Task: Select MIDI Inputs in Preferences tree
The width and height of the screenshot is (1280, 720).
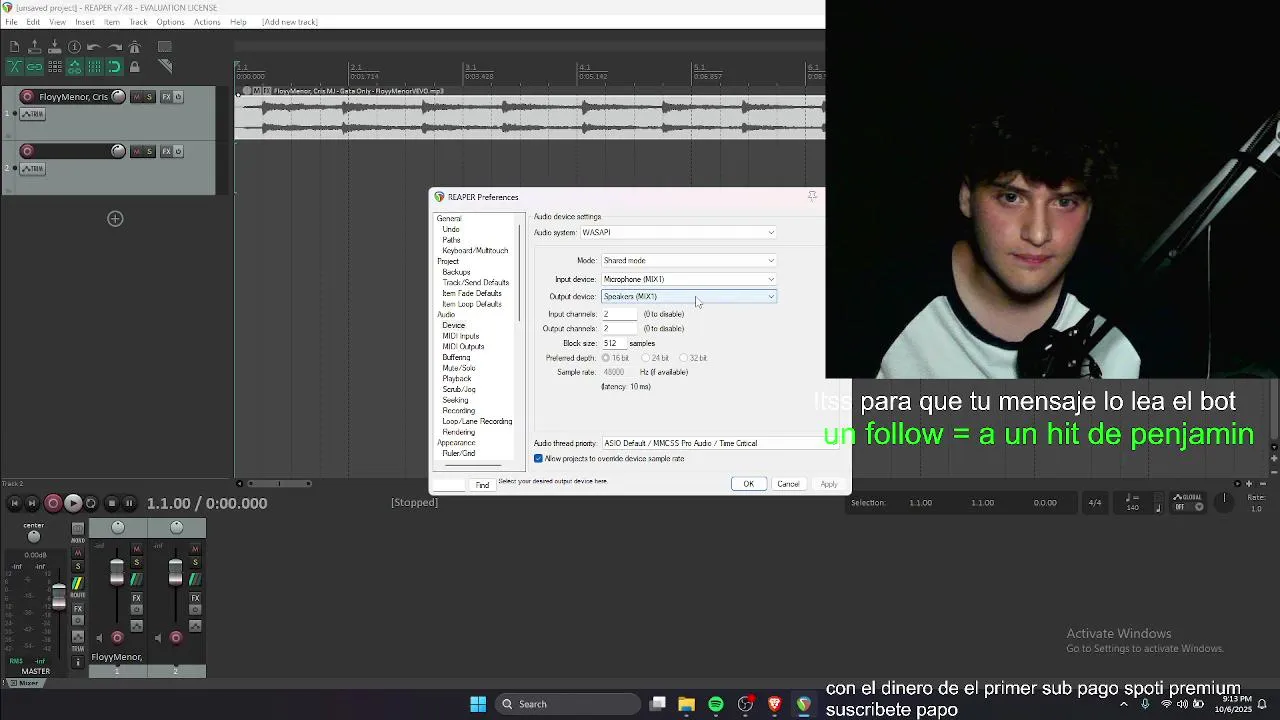Action: coord(461,336)
